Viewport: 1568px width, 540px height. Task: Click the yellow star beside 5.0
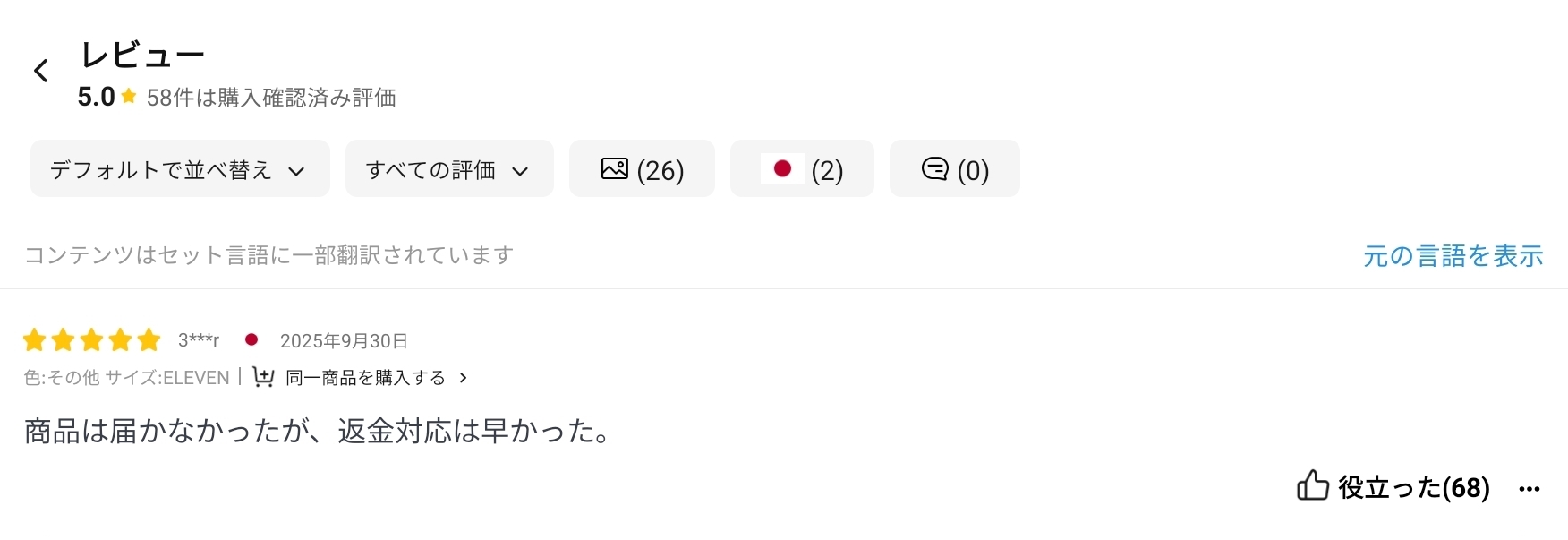tap(129, 96)
